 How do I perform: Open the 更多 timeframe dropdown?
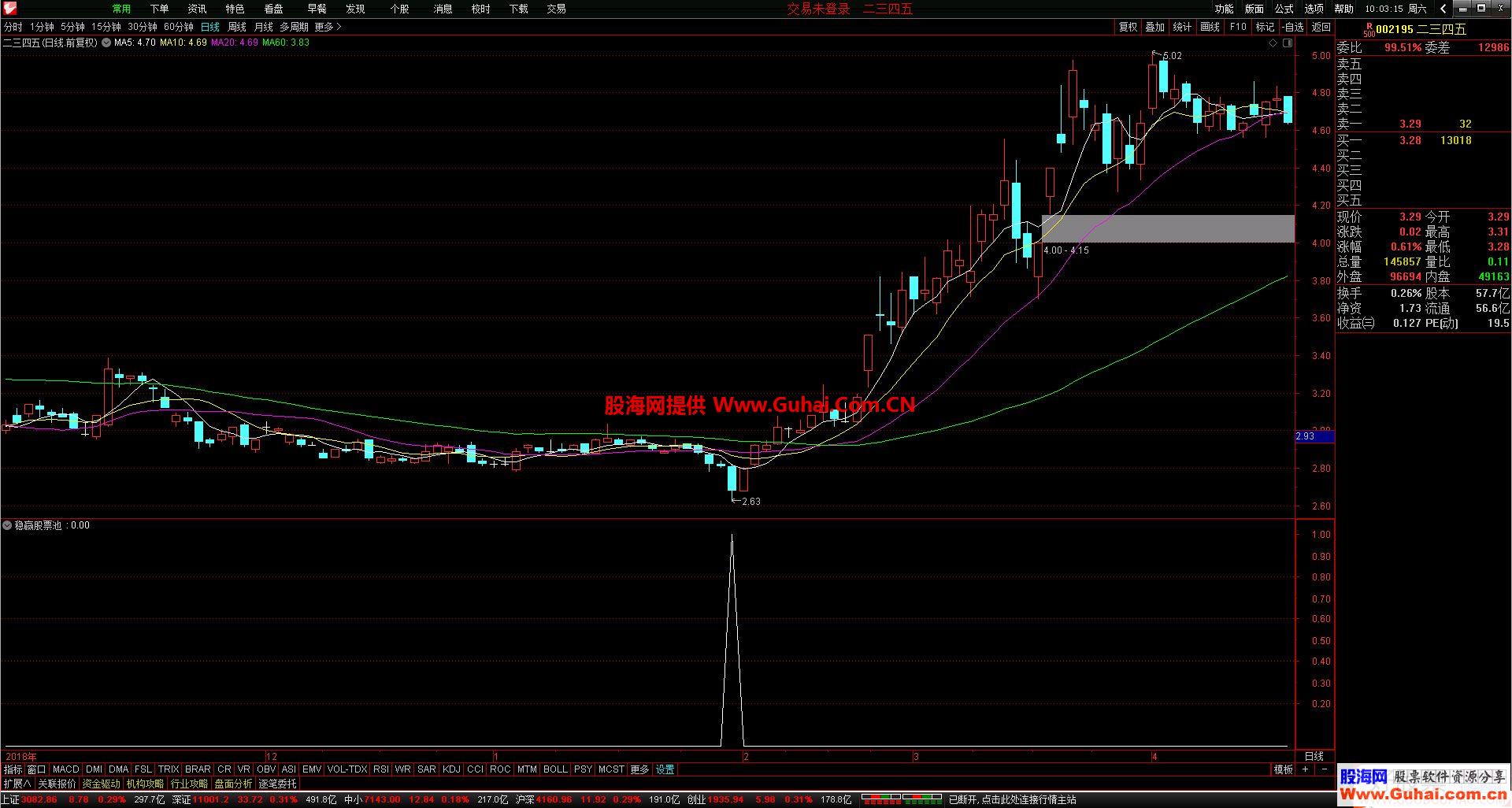(328, 27)
